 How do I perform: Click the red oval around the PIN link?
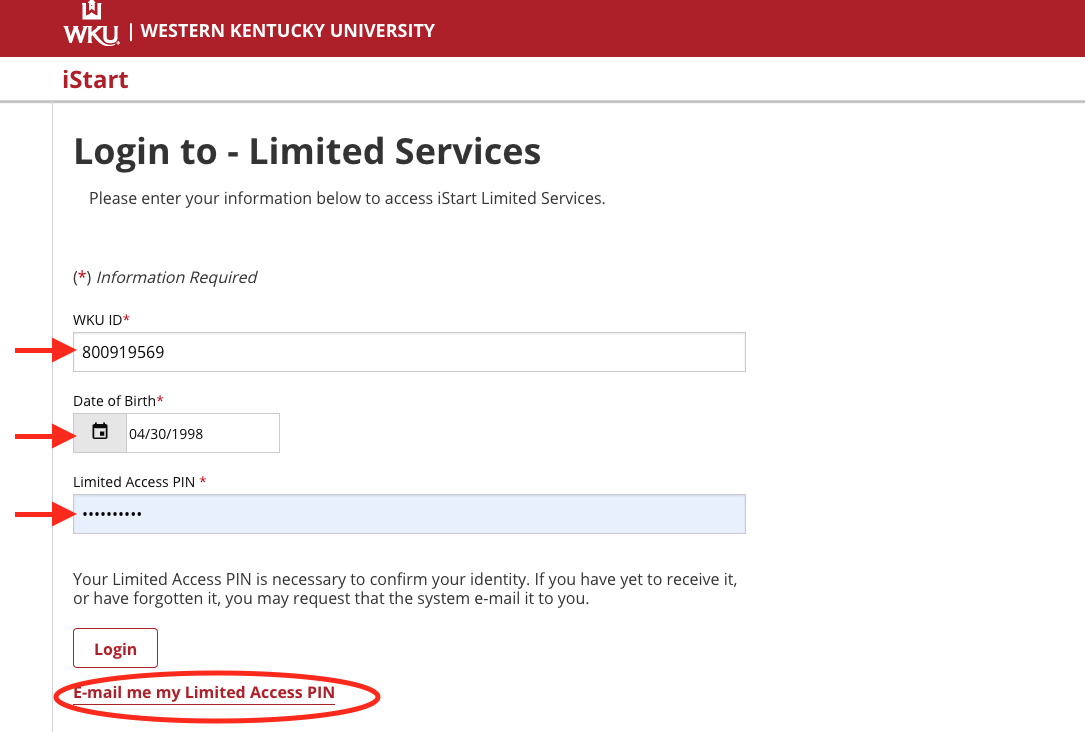(x=372, y=683)
